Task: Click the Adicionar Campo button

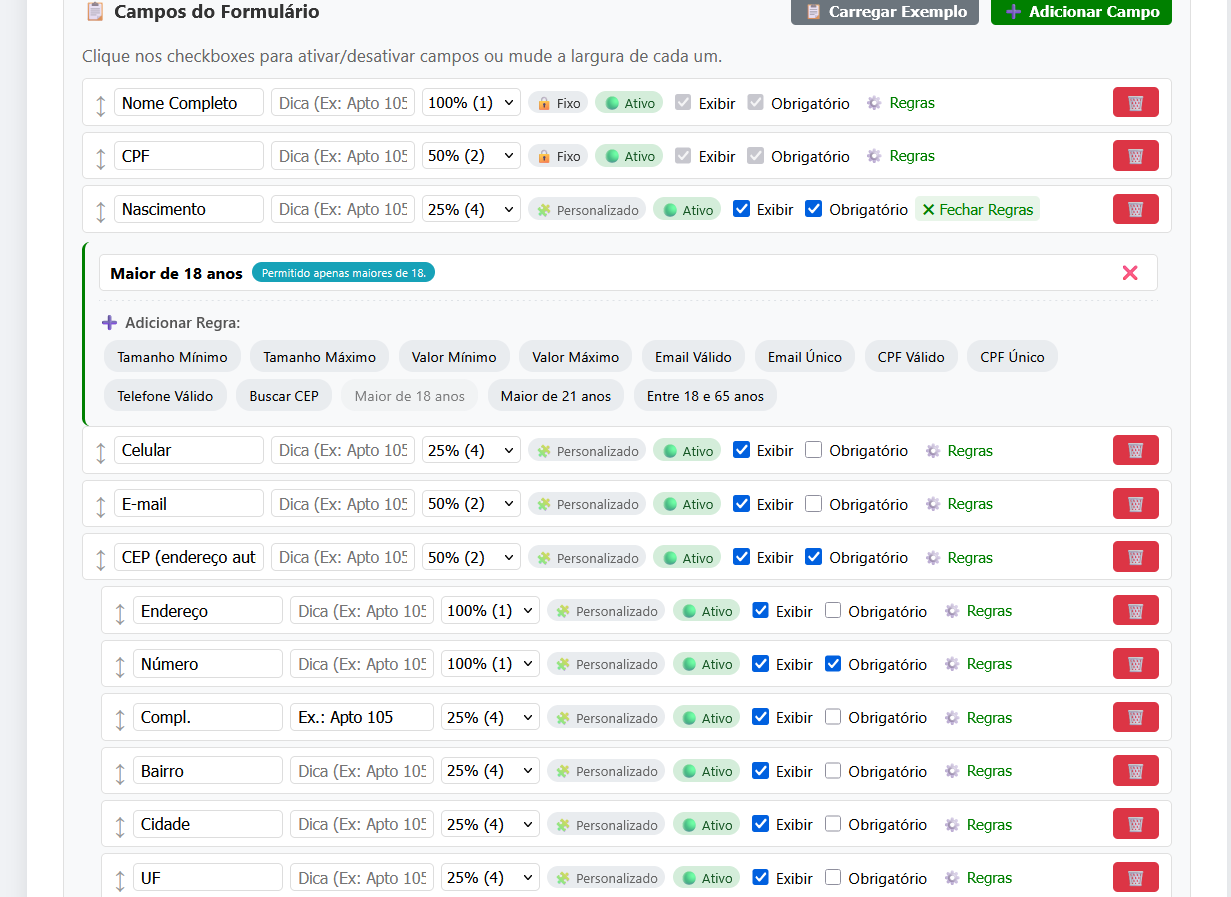Action: pyautogui.click(x=1081, y=12)
